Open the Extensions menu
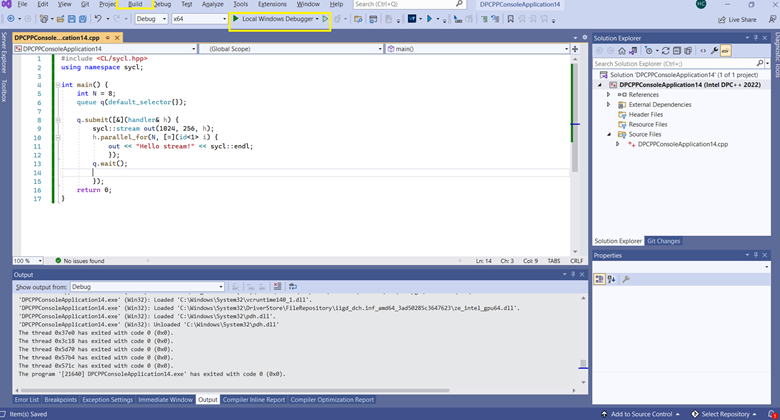The image size is (780, 420). 272,4
